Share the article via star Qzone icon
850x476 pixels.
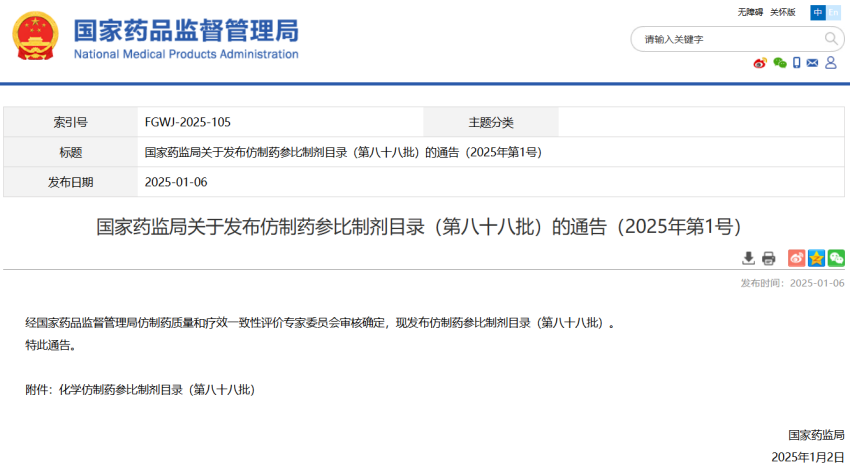coord(816,258)
